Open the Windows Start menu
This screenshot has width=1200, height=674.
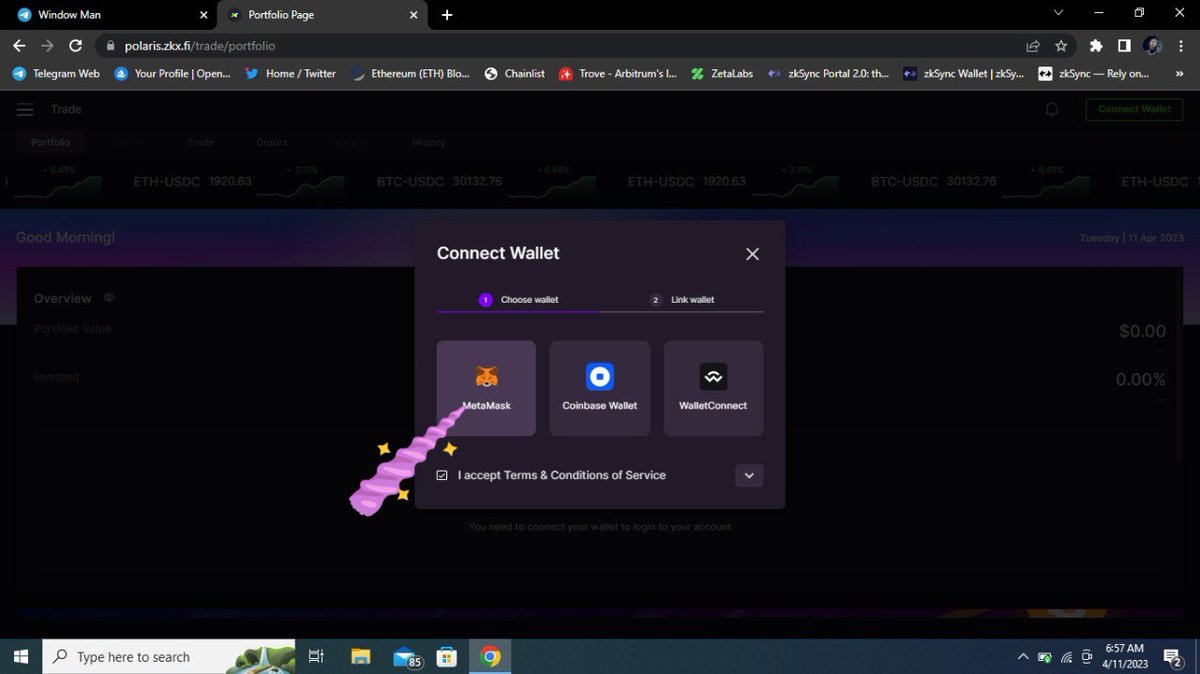pos(19,656)
